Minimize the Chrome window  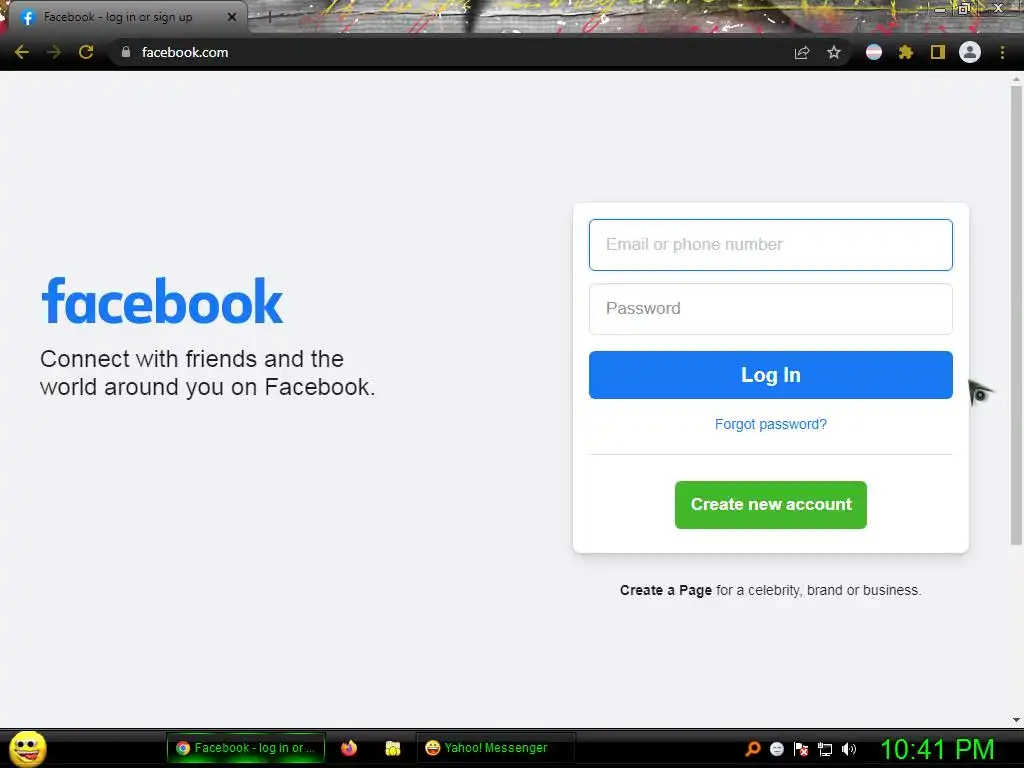click(x=940, y=9)
